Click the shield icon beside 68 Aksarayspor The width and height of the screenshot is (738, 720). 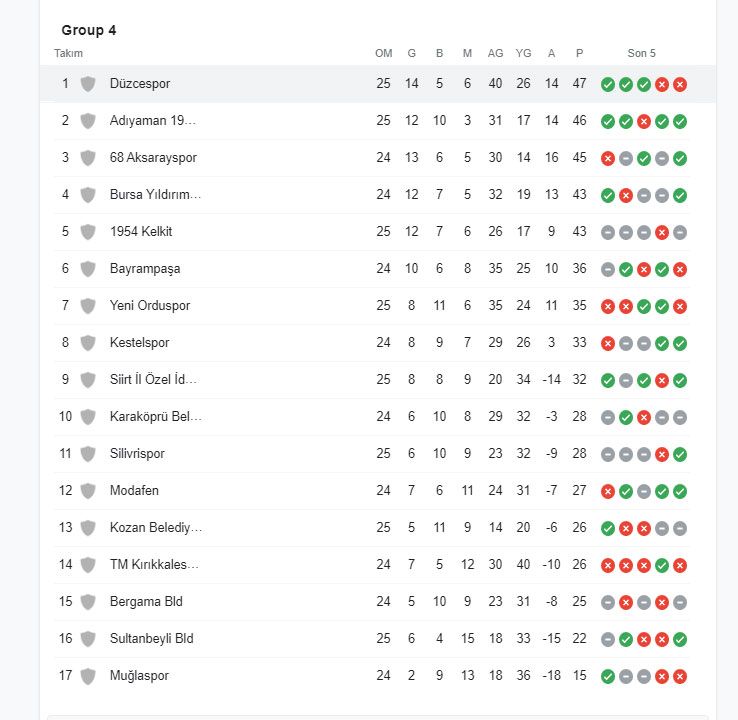[x=88, y=158]
